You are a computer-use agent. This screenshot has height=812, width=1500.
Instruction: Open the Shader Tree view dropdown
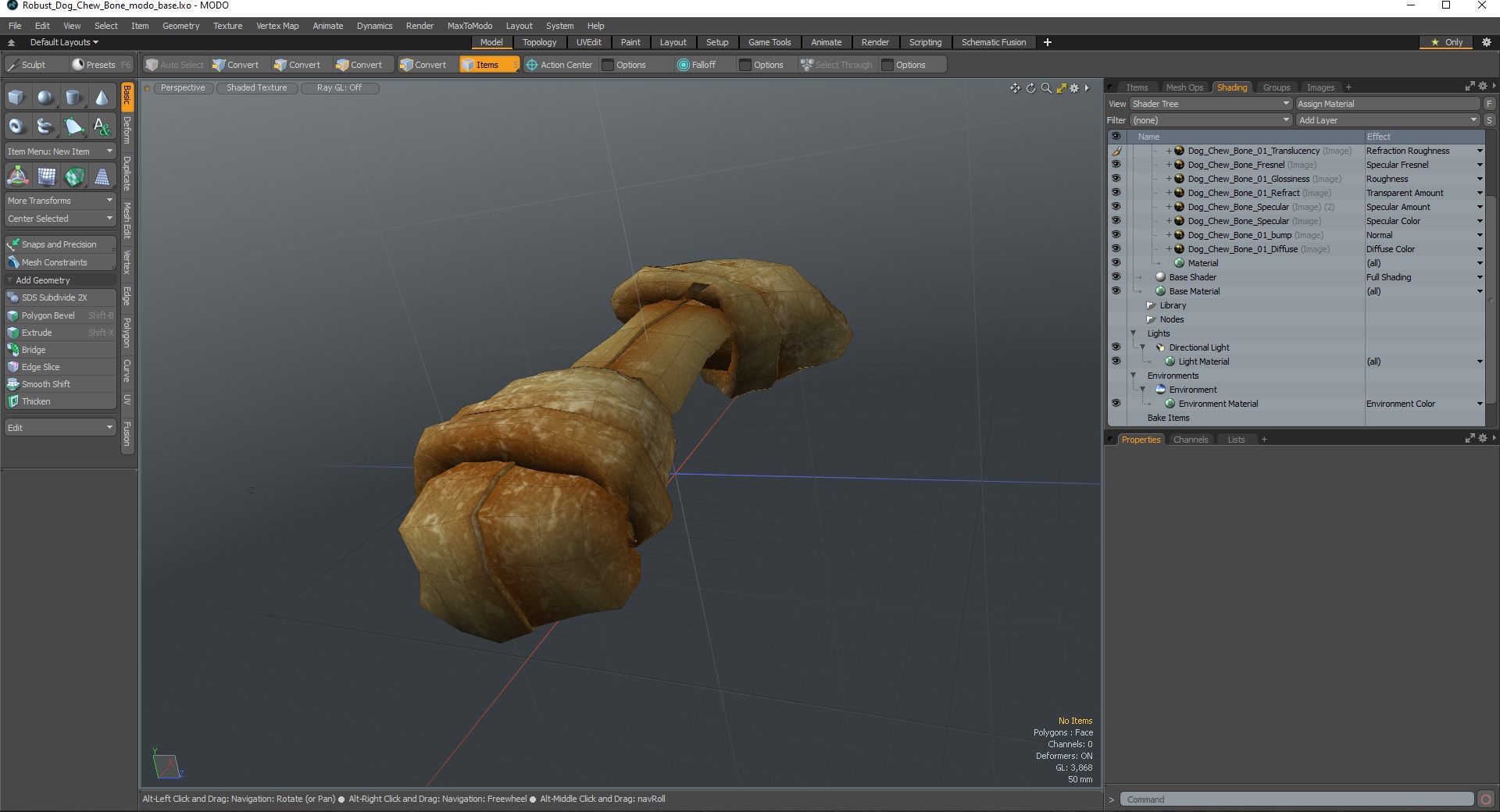1211,104
